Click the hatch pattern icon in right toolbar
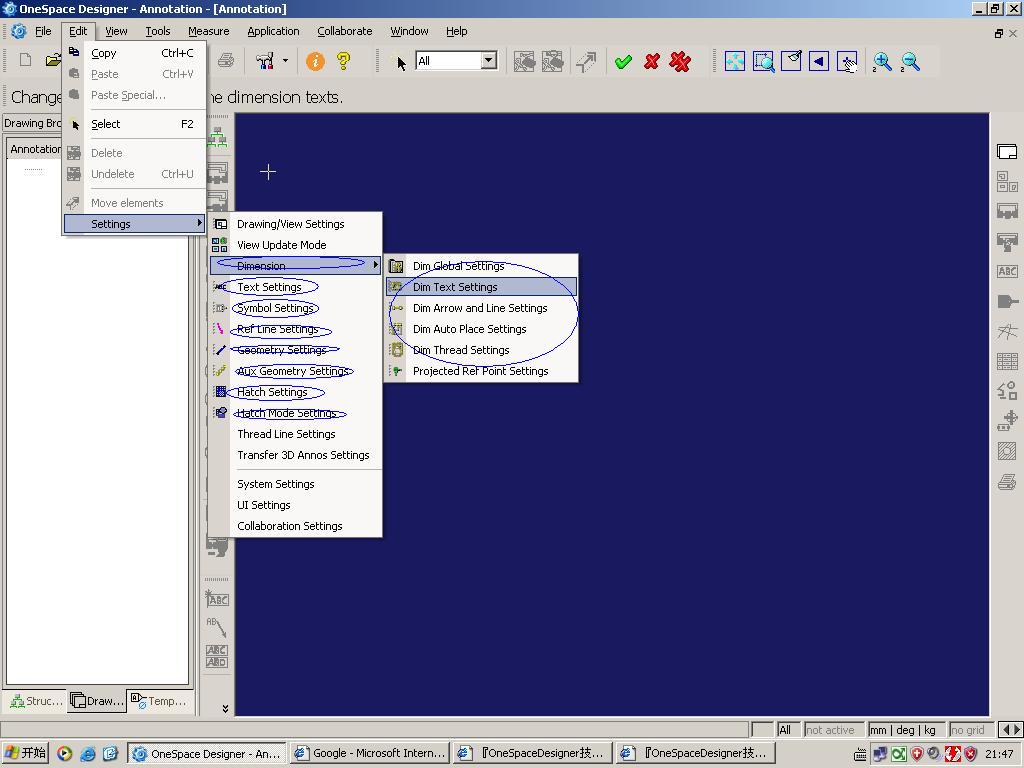Viewport: 1024px width, 768px height. 1007,451
